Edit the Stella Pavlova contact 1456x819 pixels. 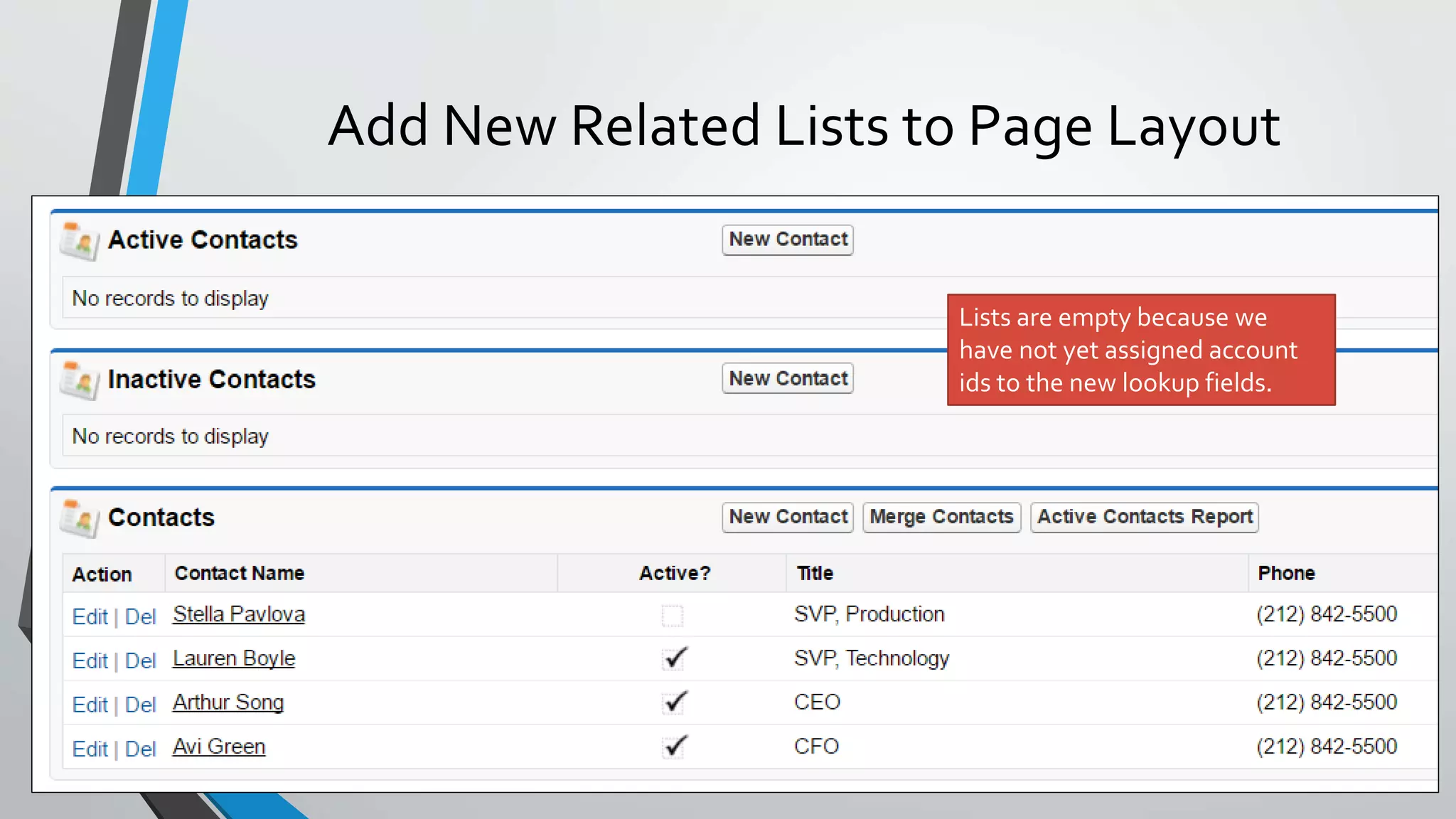(90, 616)
